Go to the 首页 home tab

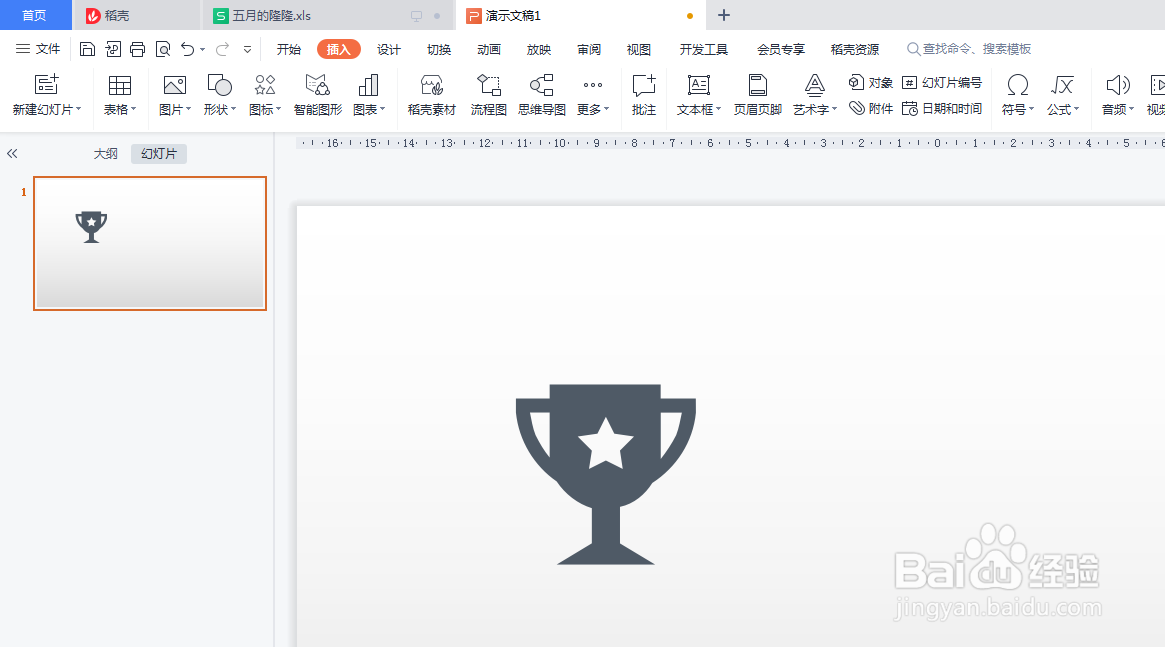pyautogui.click(x=35, y=15)
